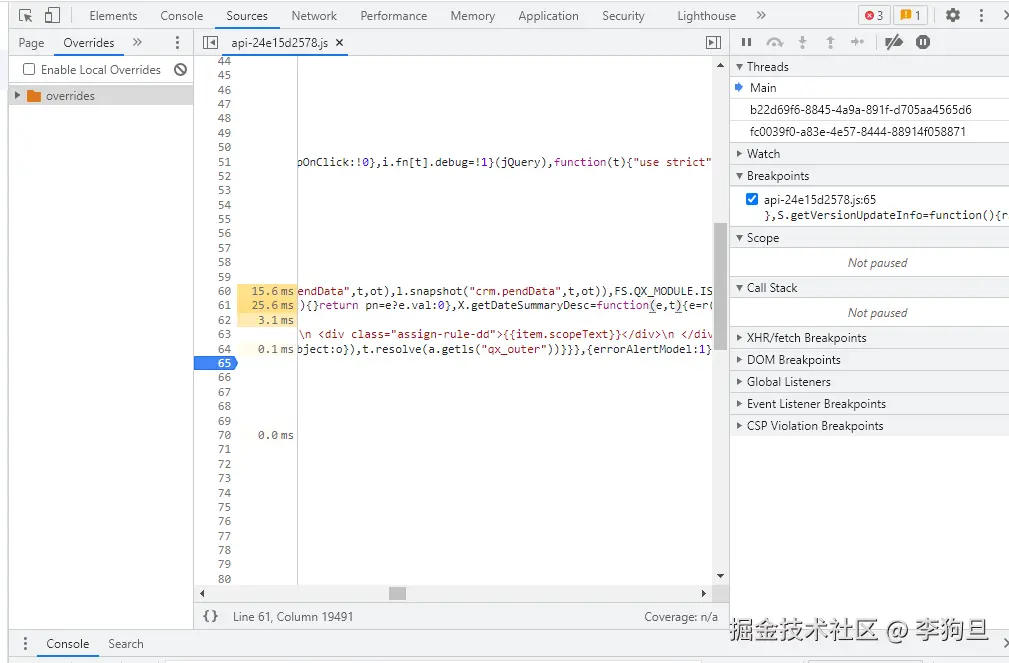This screenshot has width=1009, height=663.
Task: Click the yellow issues count badge
Action: [910, 15]
